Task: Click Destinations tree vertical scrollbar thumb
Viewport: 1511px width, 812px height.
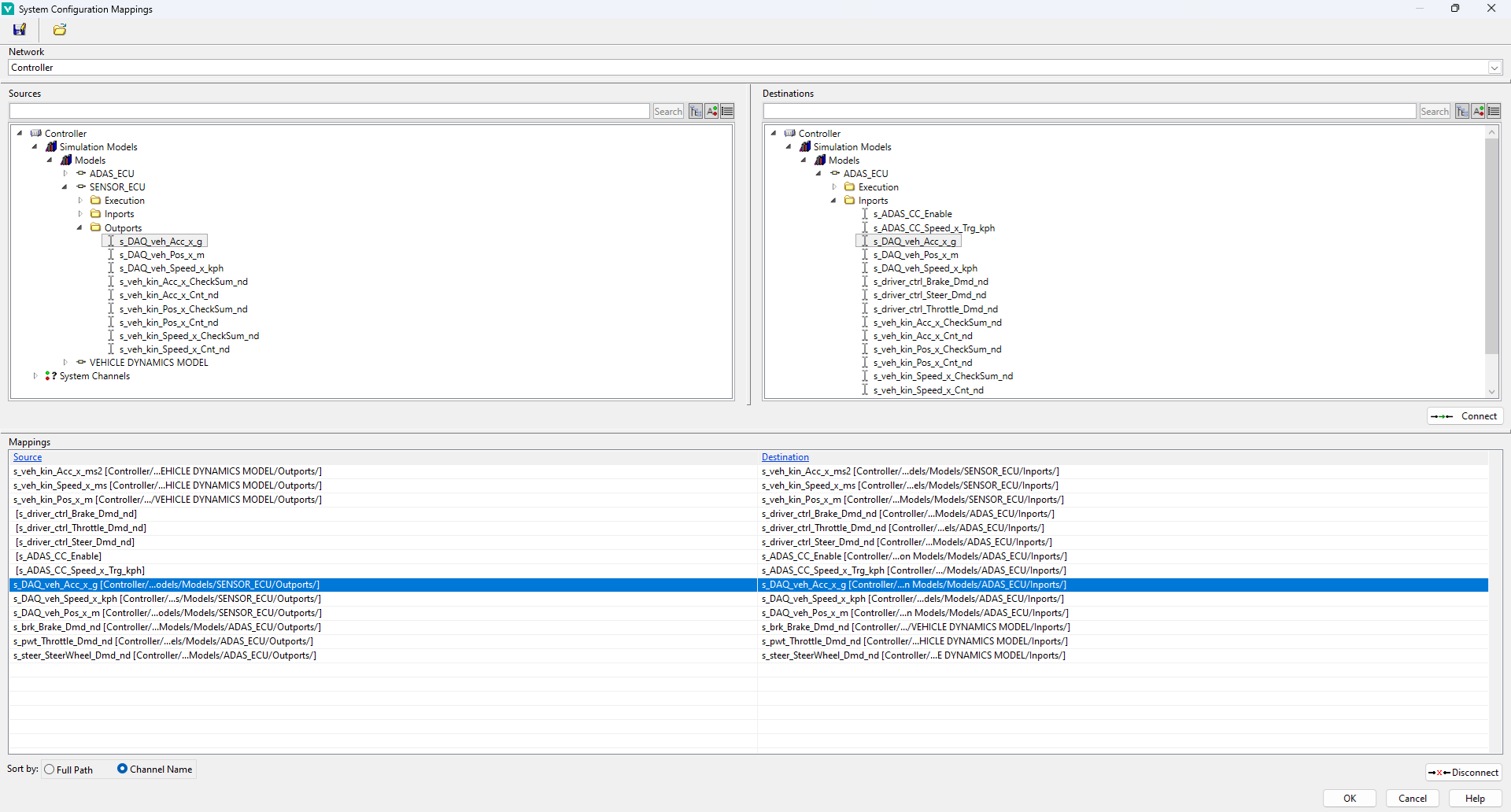Action: (1491, 246)
